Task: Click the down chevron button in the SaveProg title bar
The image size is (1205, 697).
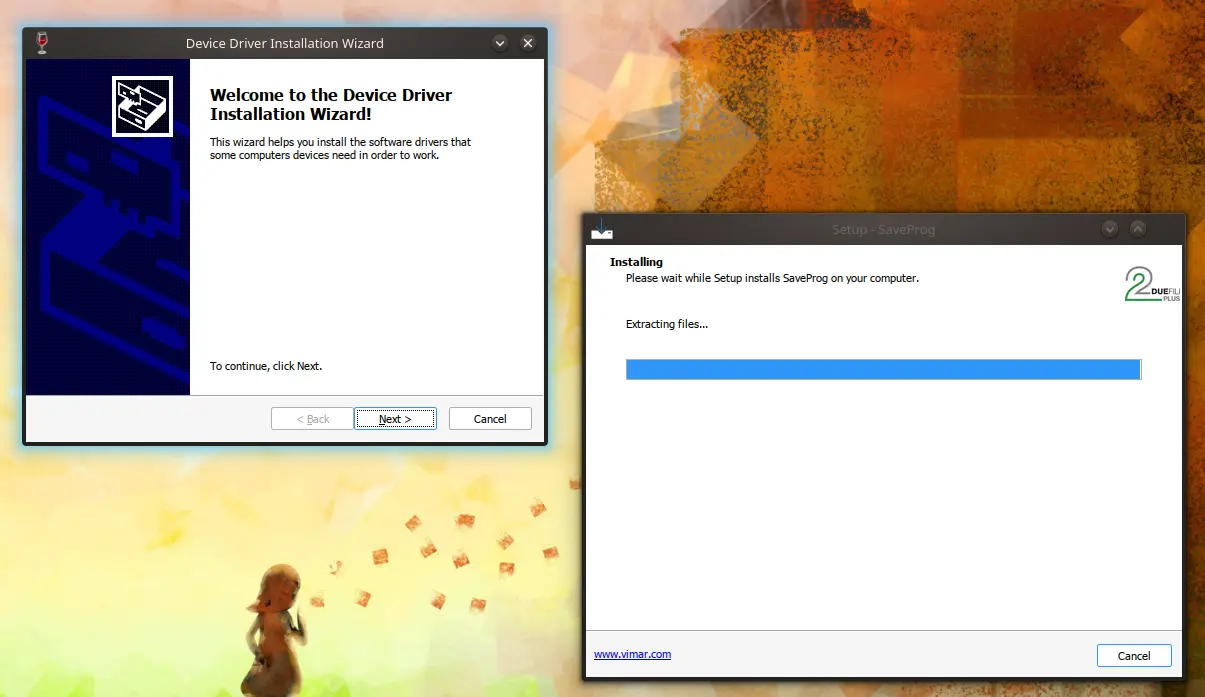Action: [x=1110, y=229]
